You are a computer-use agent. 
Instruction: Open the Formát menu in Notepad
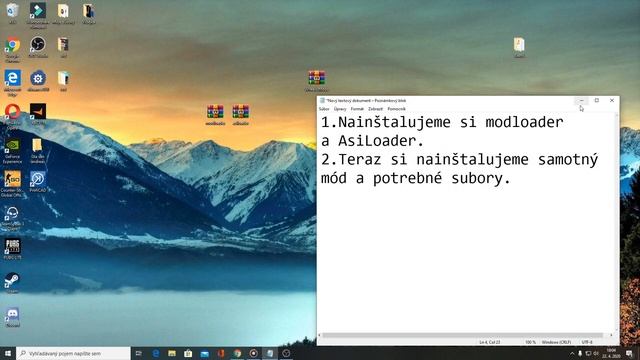coord(357,109)
